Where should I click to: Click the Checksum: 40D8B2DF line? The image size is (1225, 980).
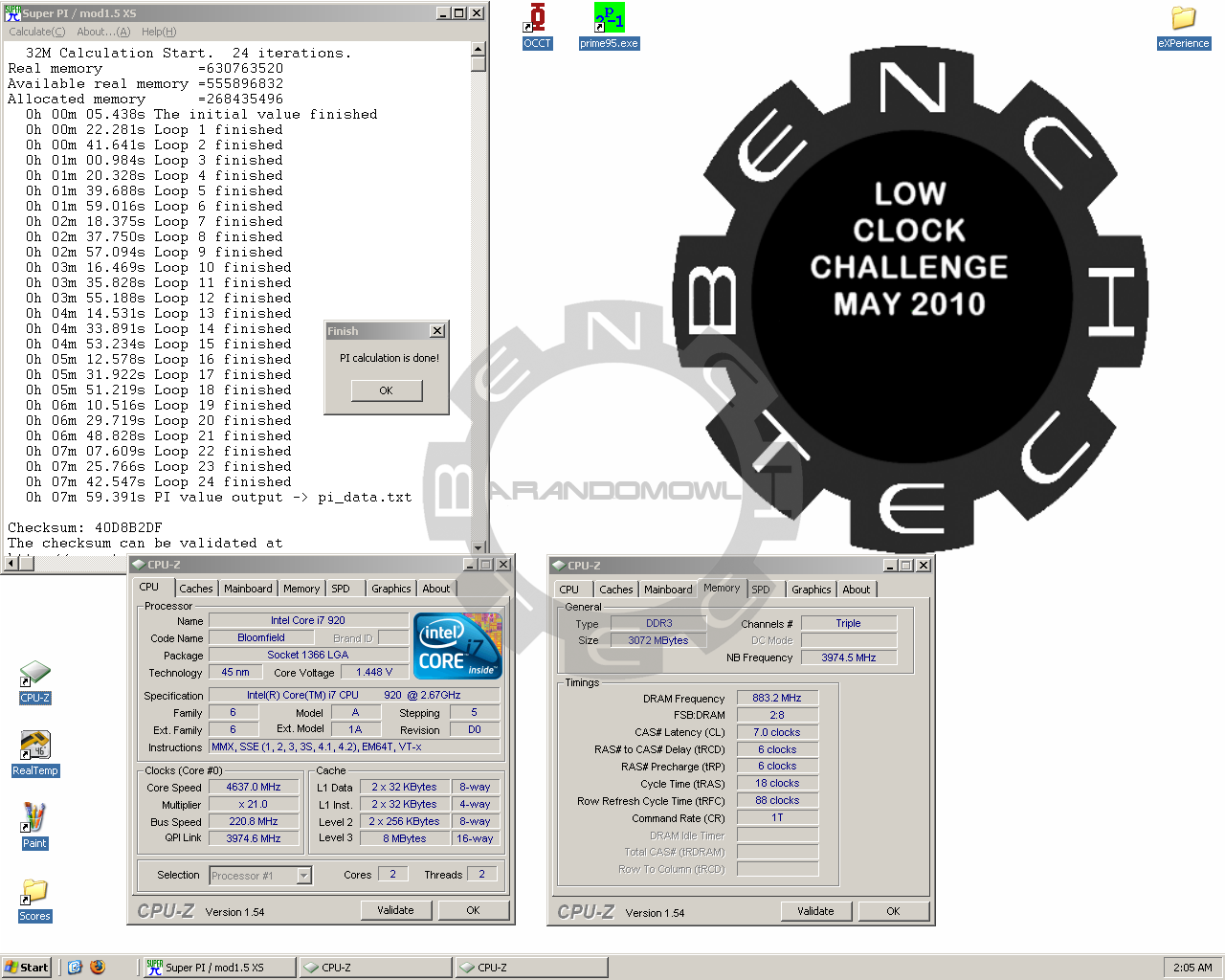click(85, 527)
